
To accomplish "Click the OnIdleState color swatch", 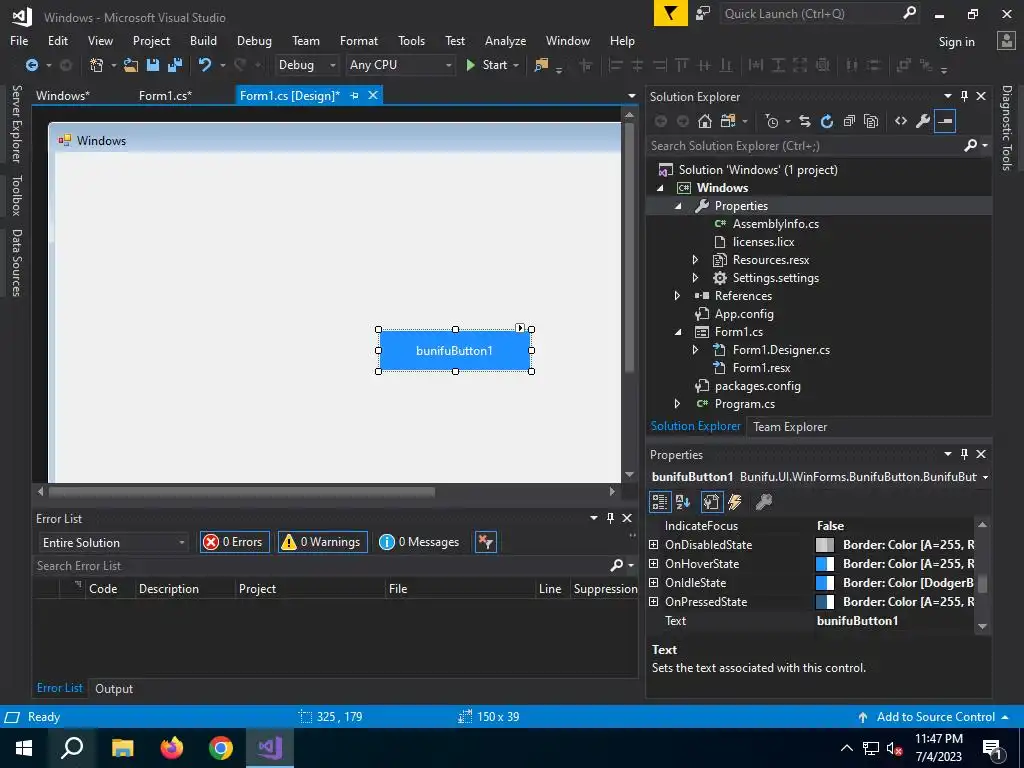I will pos(825,582).
